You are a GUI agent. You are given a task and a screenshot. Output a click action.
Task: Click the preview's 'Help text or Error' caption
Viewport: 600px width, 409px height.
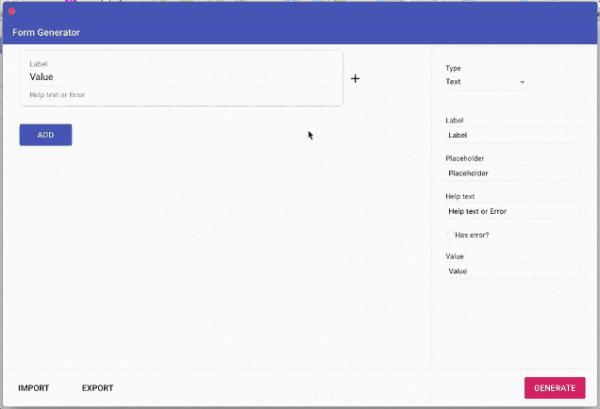[57, 95]
